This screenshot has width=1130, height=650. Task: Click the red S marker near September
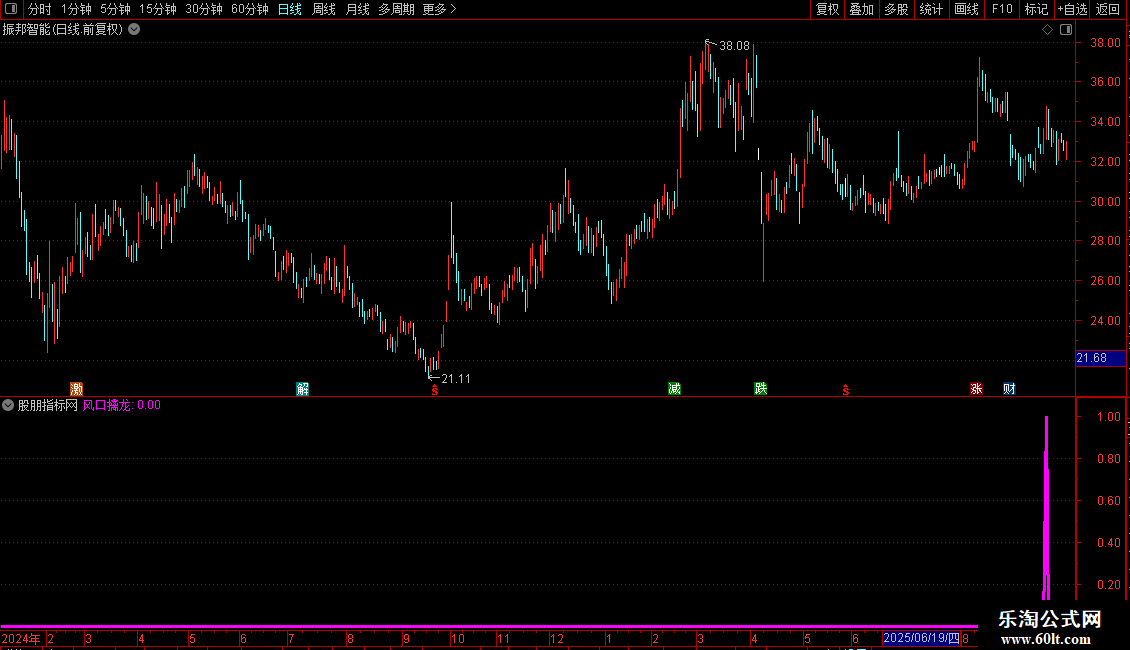click(x=435, y=390)
